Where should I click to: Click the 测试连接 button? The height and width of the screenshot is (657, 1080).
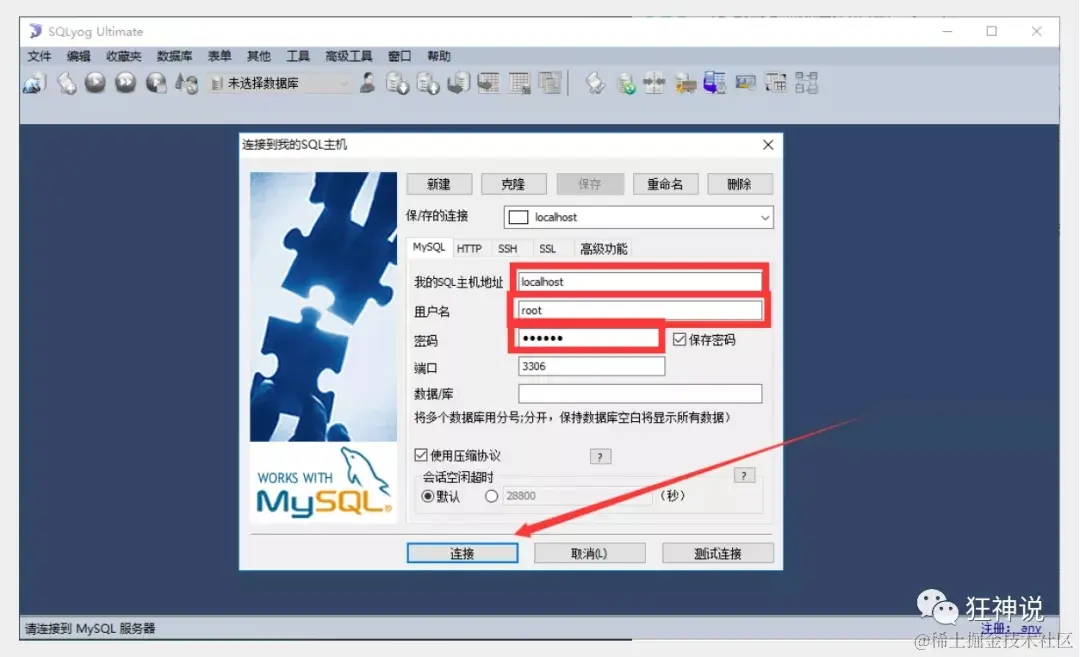coord(718,553)
